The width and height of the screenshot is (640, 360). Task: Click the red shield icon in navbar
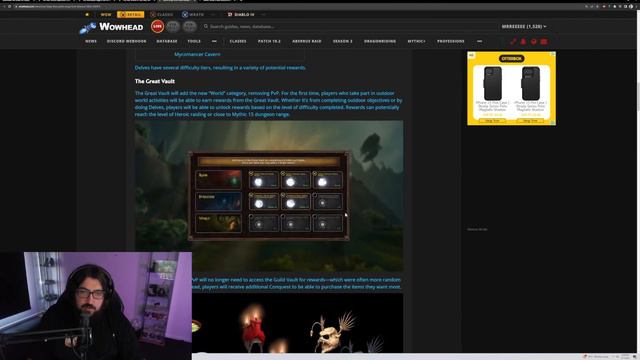tap(533, 41)
